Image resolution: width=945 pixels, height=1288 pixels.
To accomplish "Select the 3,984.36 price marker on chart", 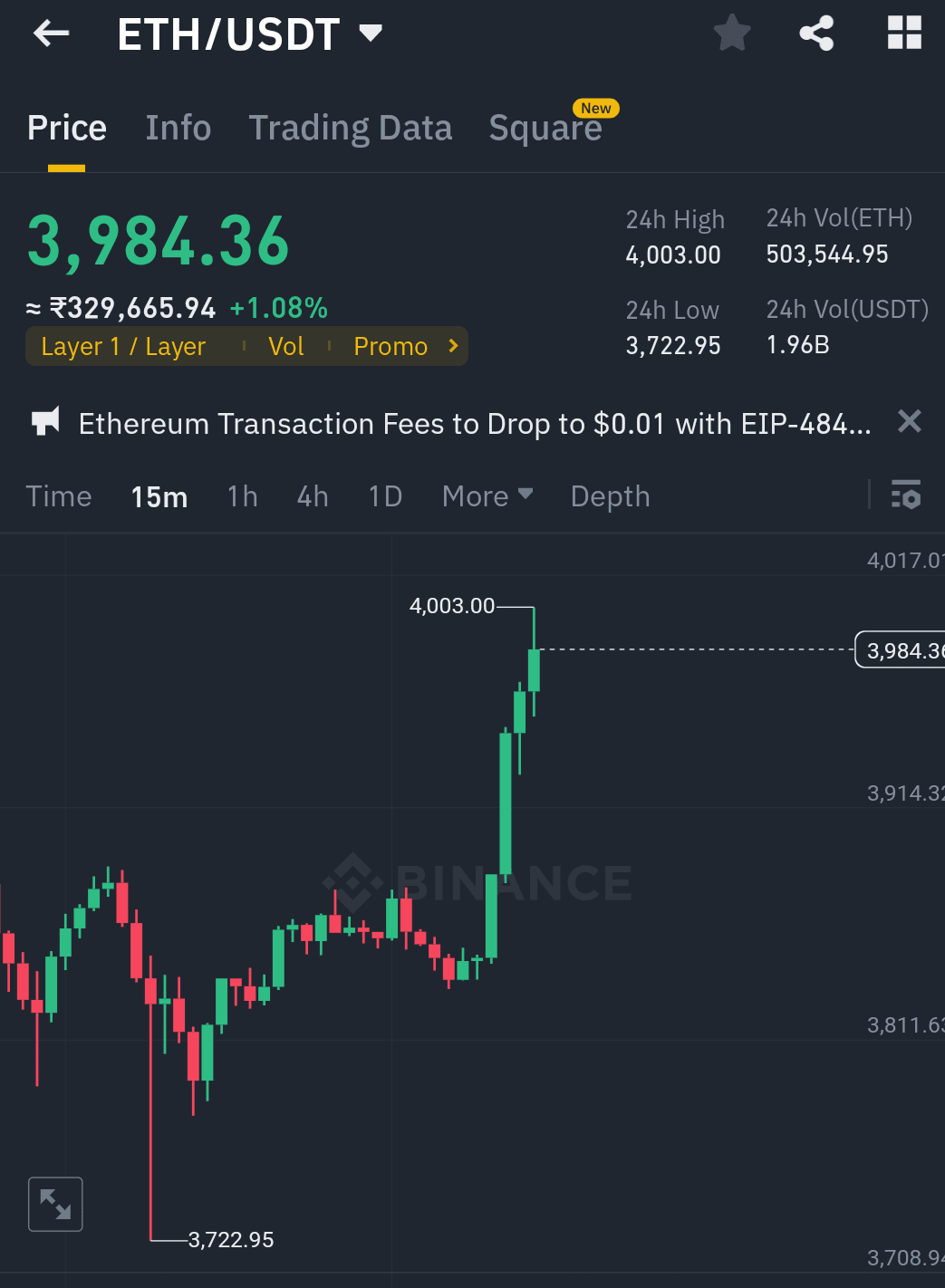I will [x=902, y=649].
